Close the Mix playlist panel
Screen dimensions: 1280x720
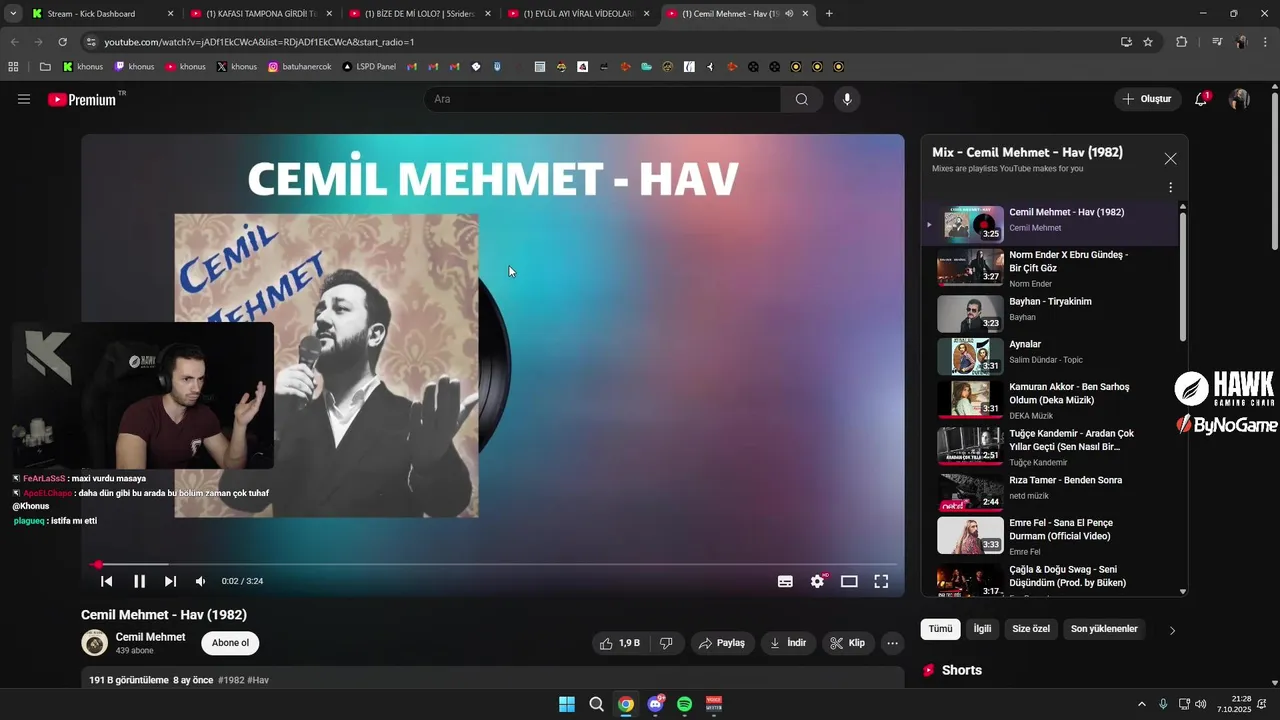[1170, 159]
